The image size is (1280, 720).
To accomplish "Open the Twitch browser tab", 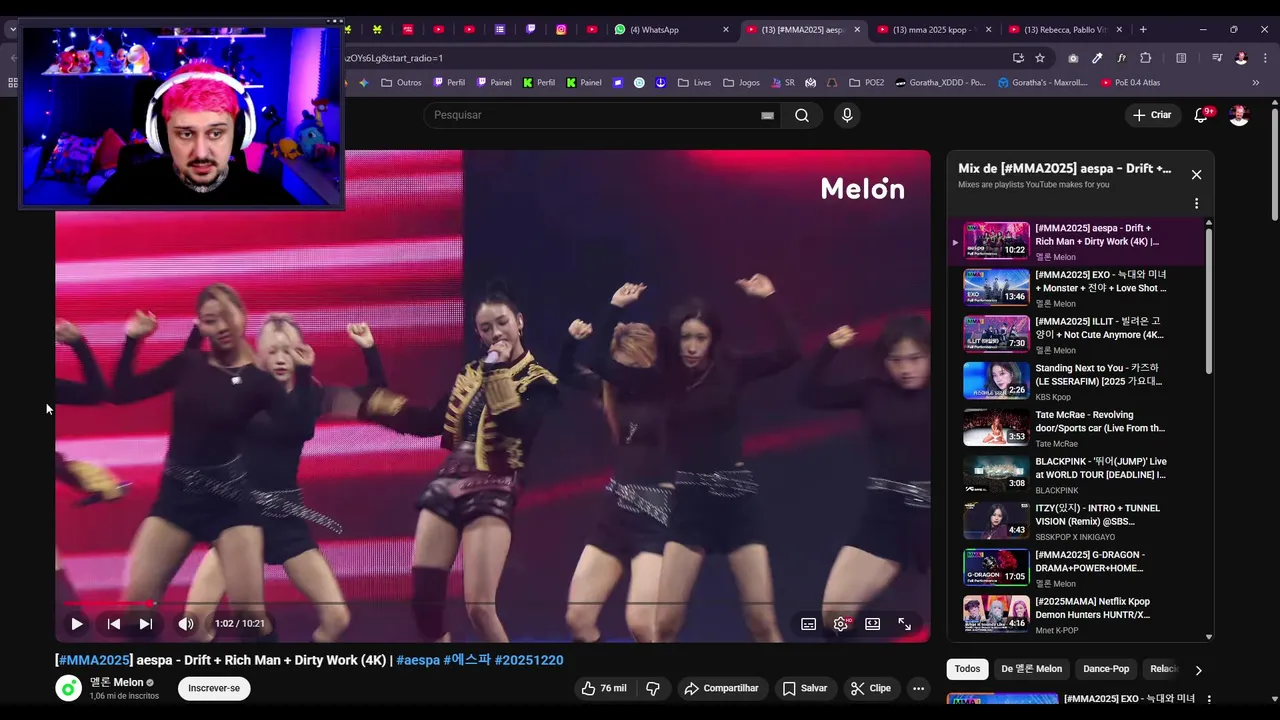I will click(x=530, y=30).
